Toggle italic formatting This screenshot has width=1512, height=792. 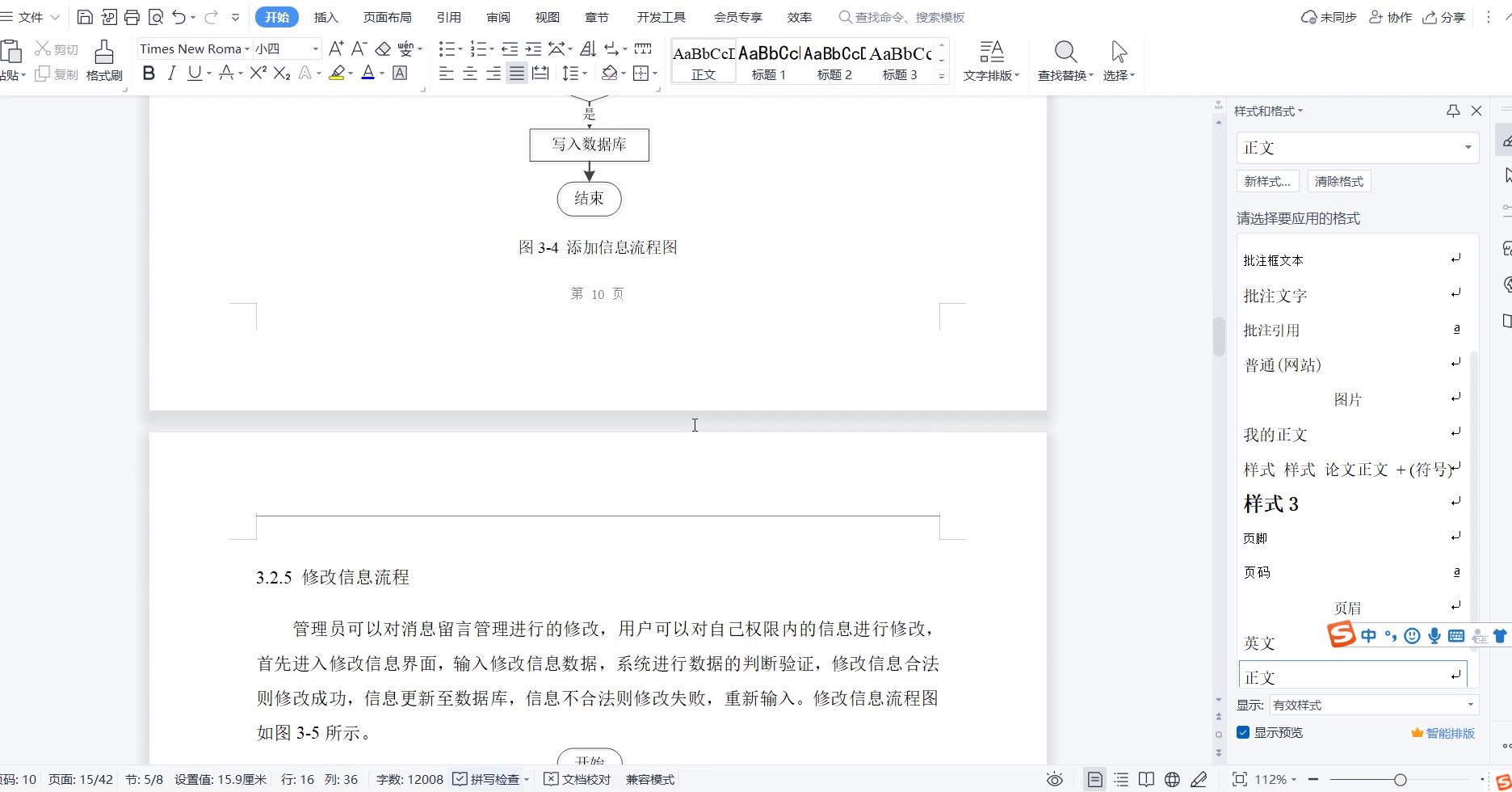pyautogui.click(x=171, y=74)
